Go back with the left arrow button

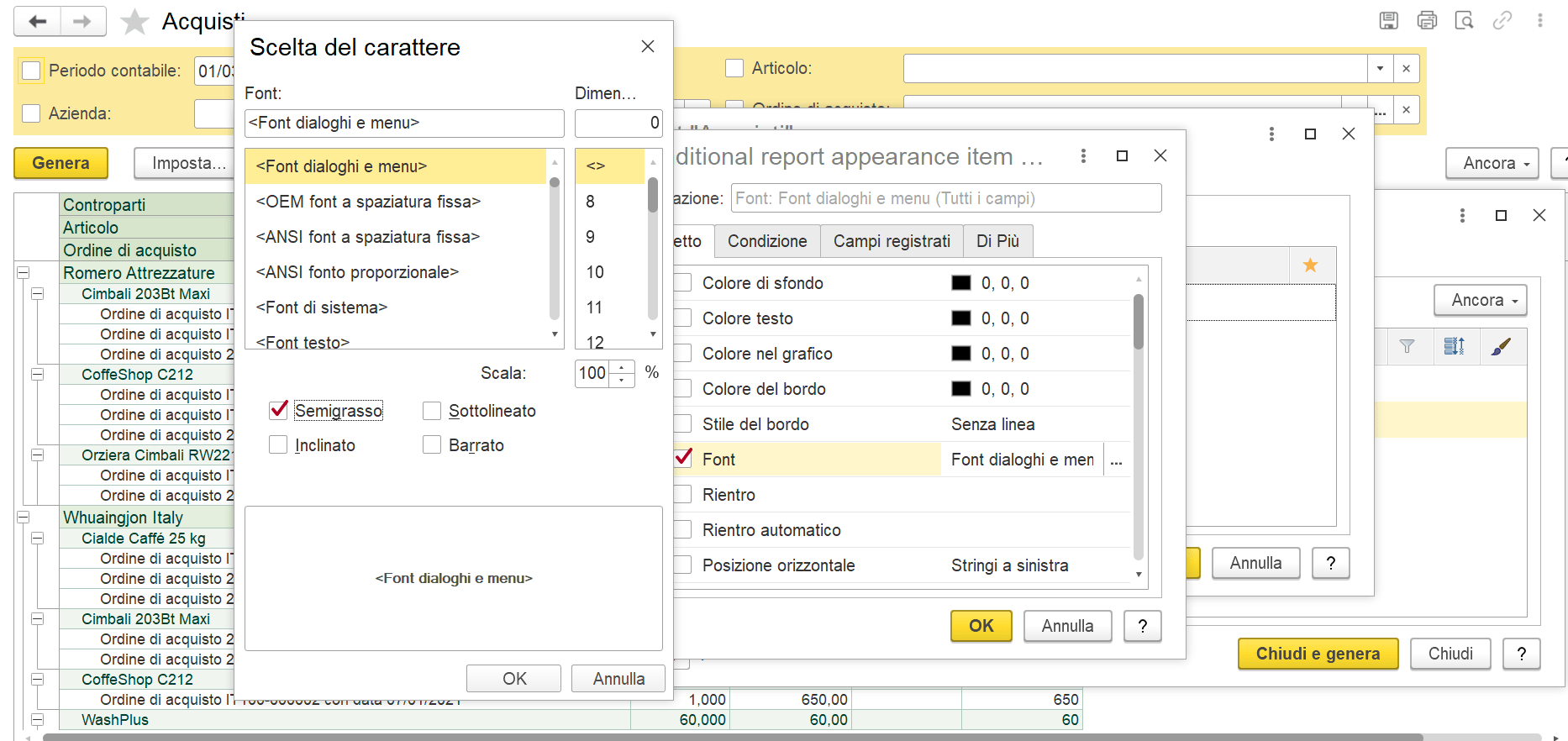tap(38, 21)
